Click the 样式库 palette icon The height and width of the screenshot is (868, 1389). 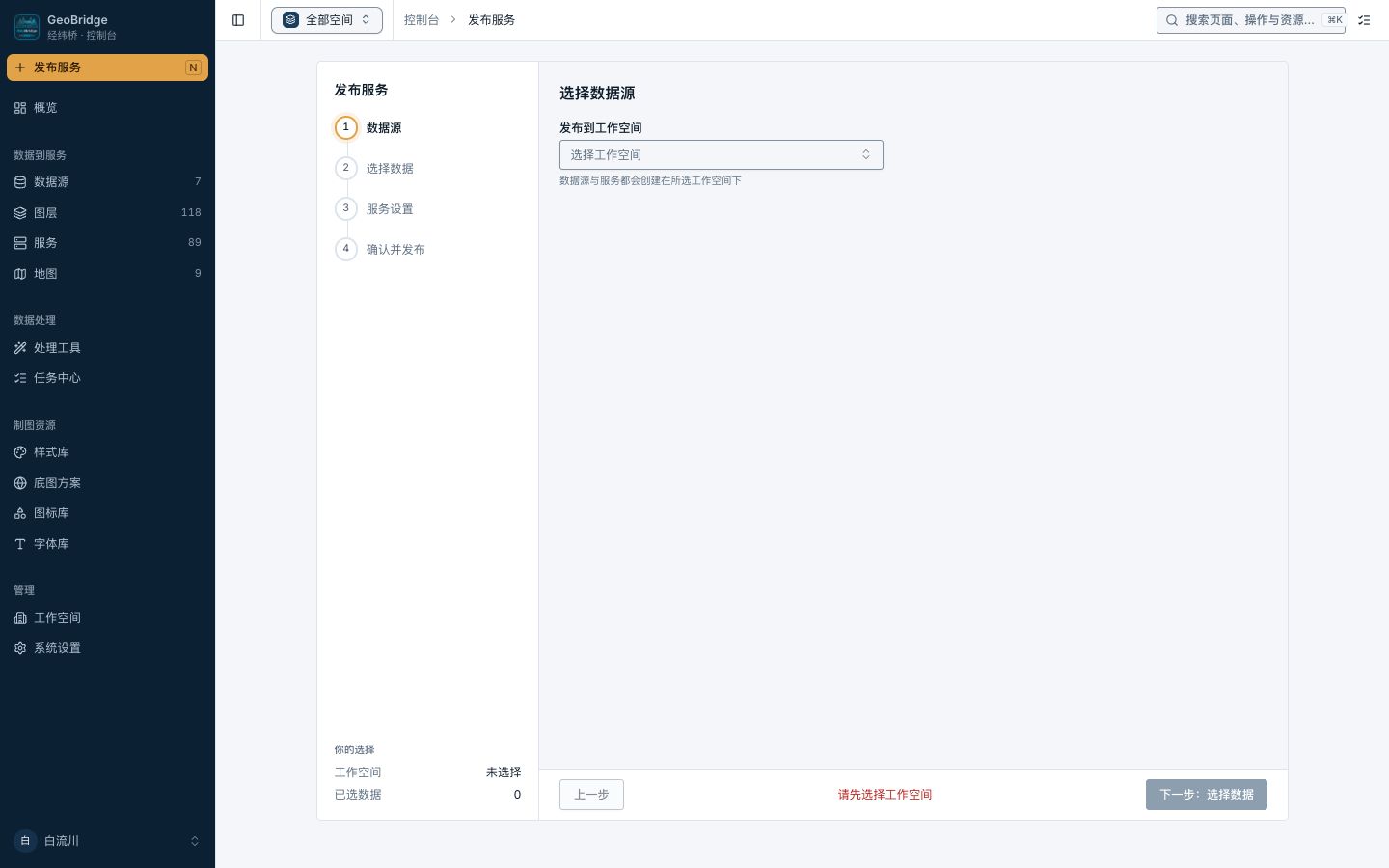coord(20,452)
